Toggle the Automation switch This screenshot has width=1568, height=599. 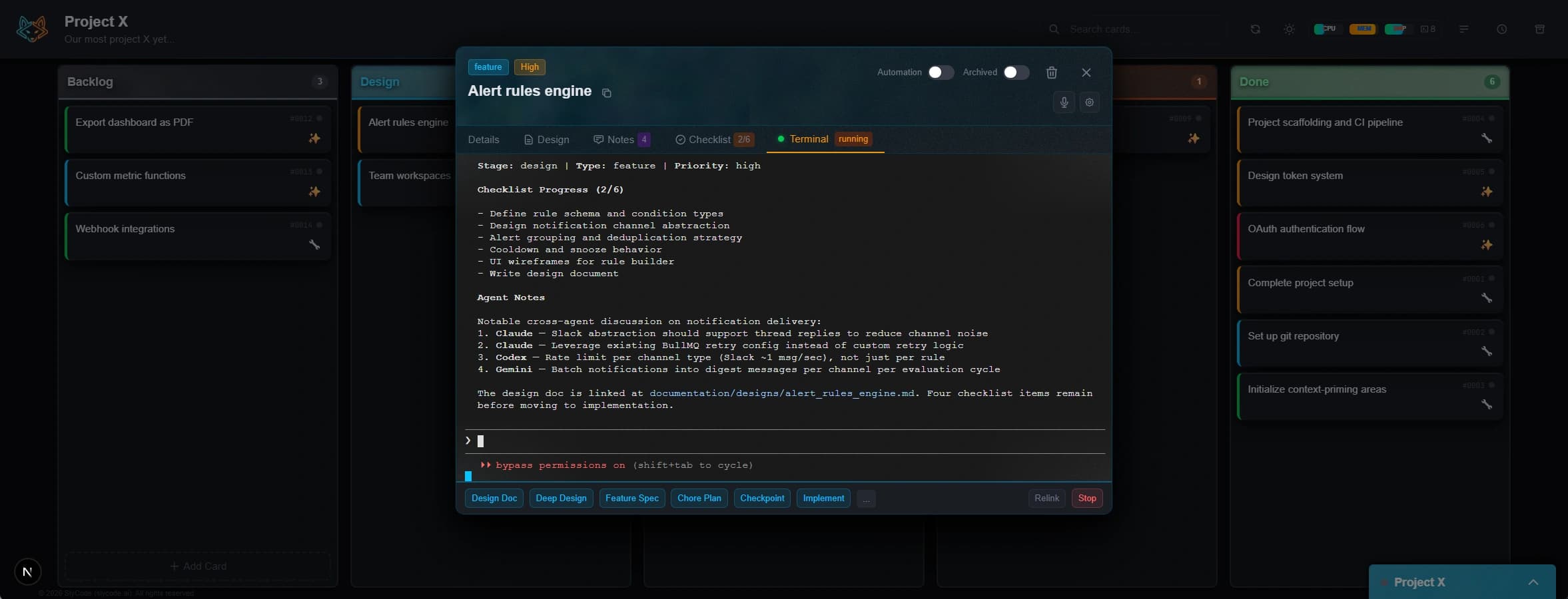click(941, 73)
